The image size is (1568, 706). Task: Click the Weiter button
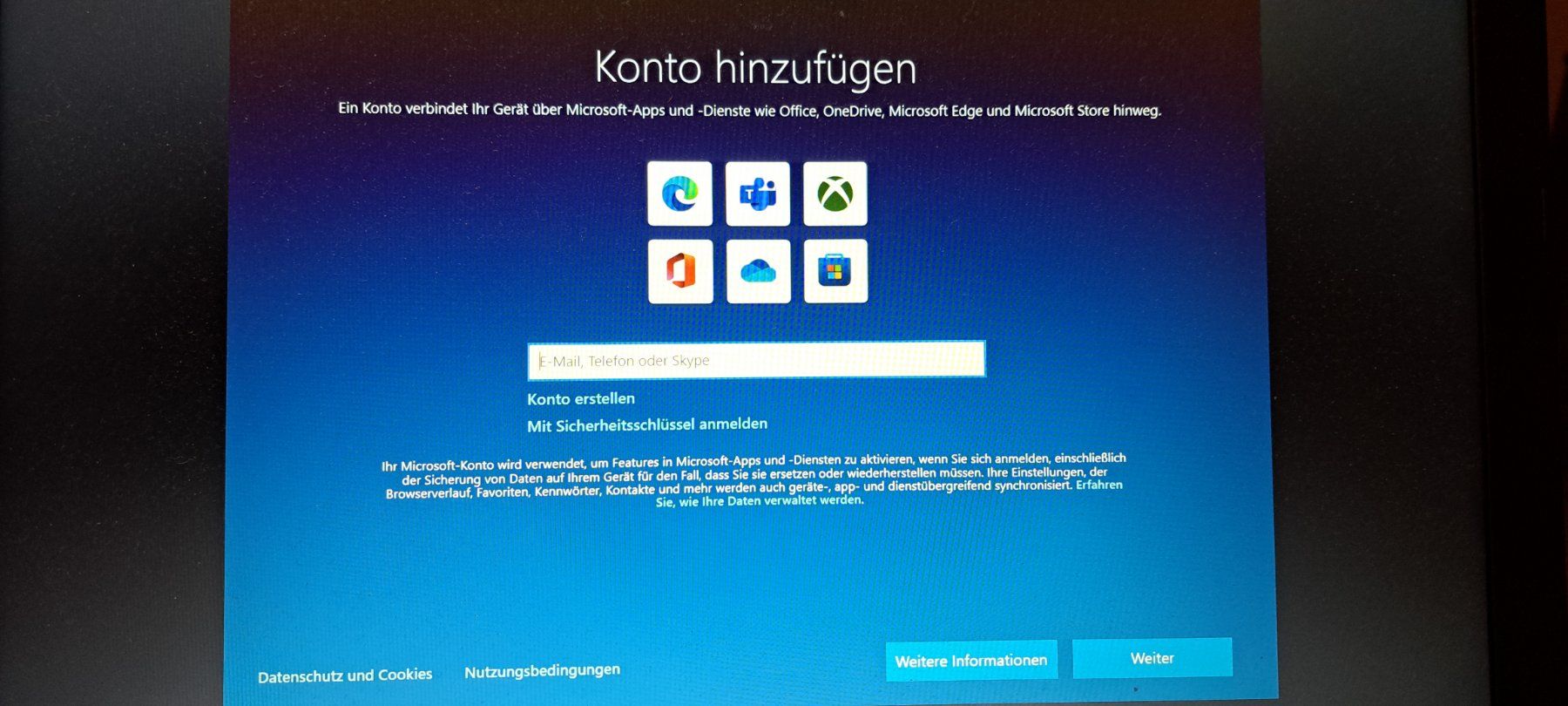point(1152,658)
